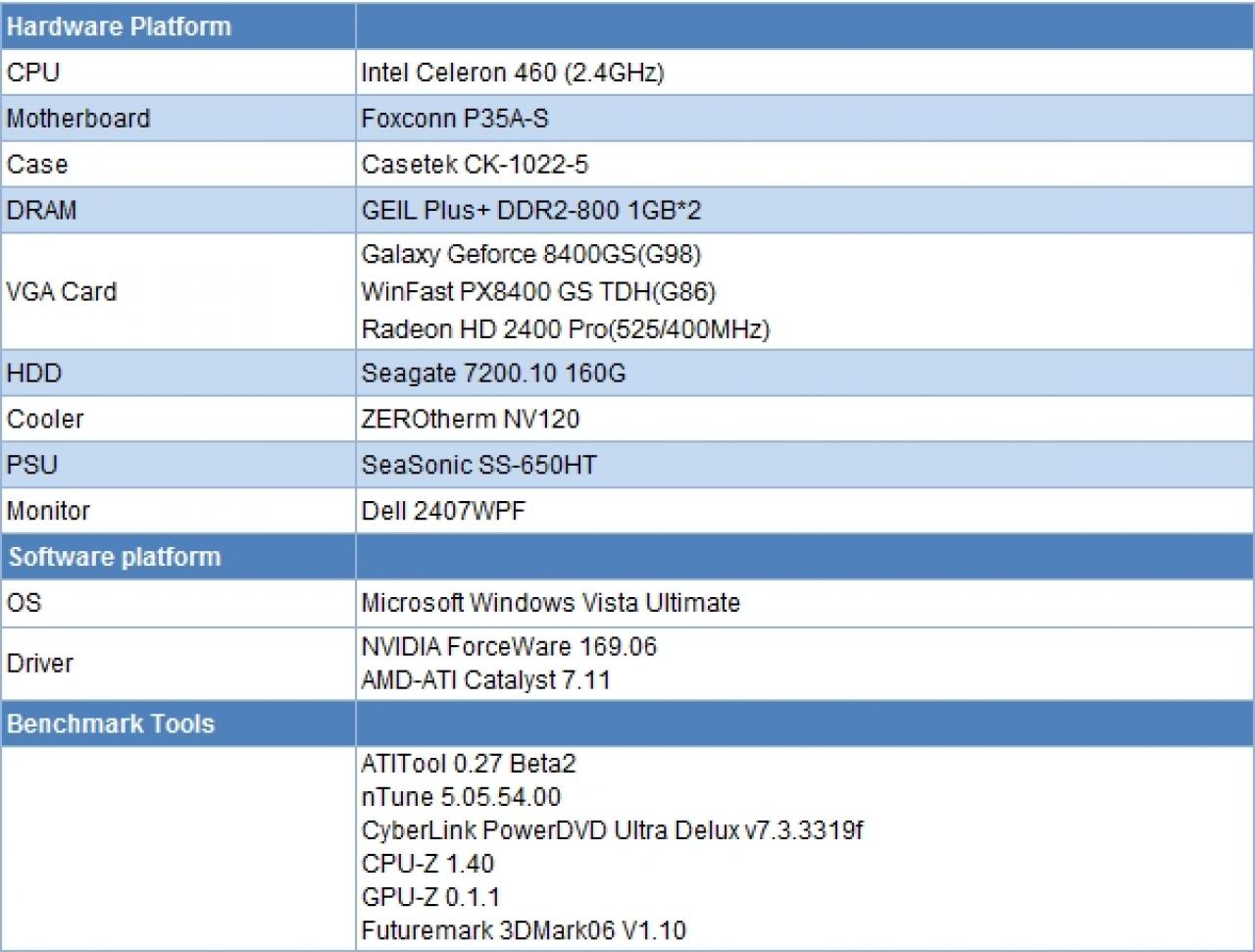Select 'AMD-ATI Catalyst 7.11' line
1255x952 pixels.
[486, 679]
